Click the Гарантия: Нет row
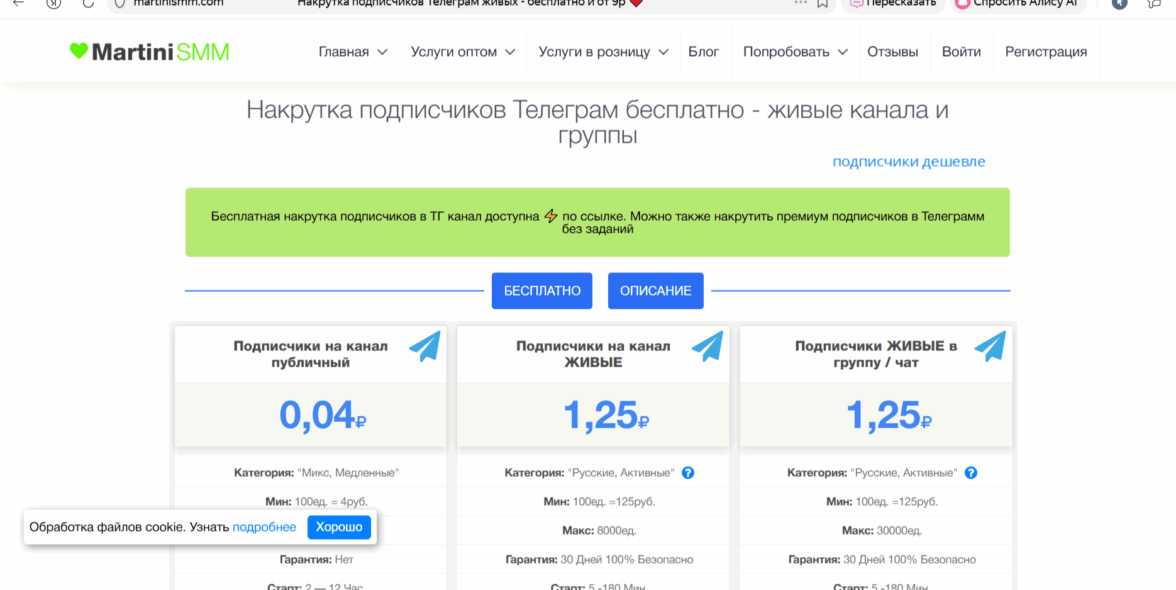 [310, 559]
